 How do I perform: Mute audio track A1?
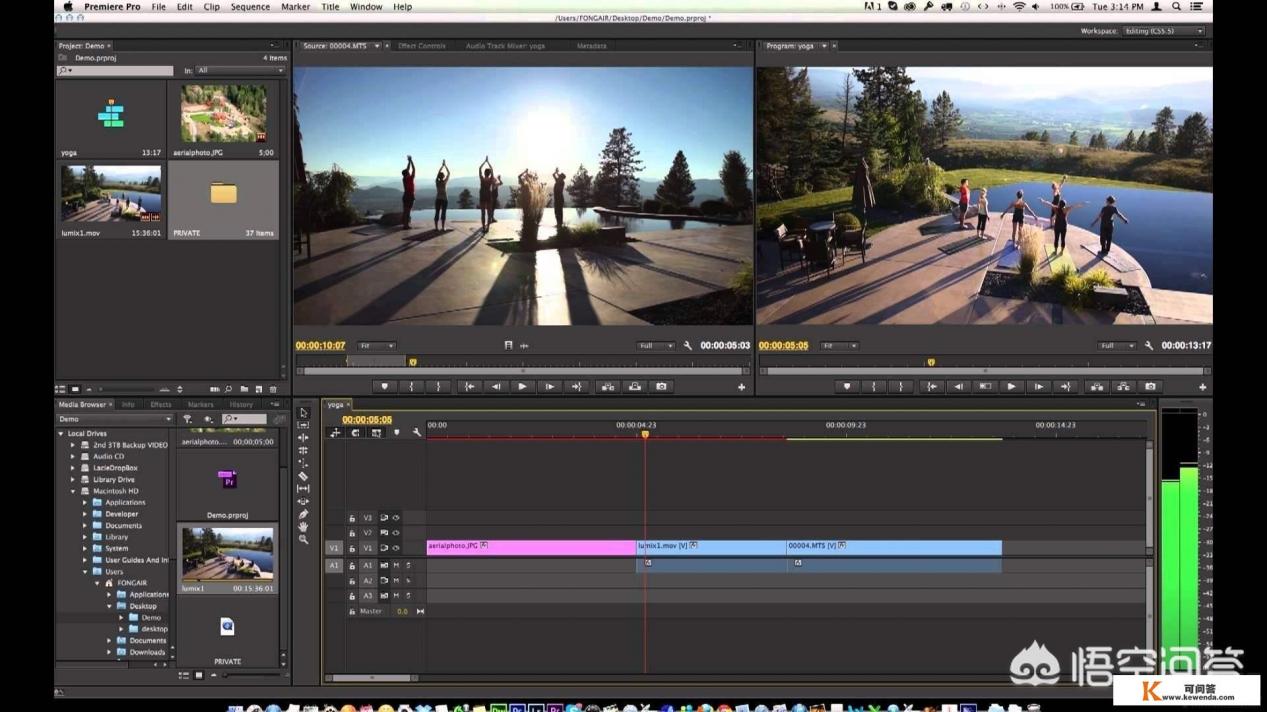(395, 565)
